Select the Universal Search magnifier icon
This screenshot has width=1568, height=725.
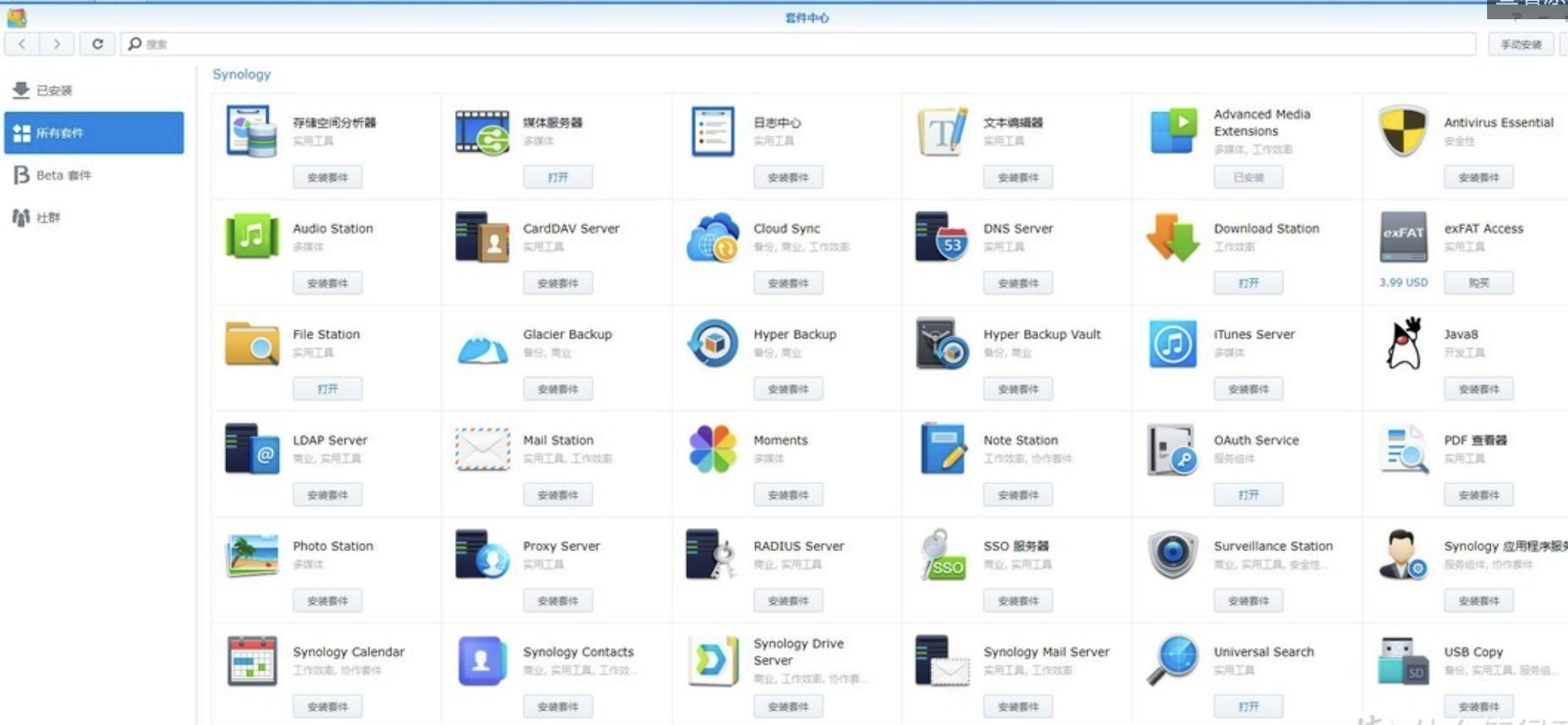click(x=1173, y=661)
